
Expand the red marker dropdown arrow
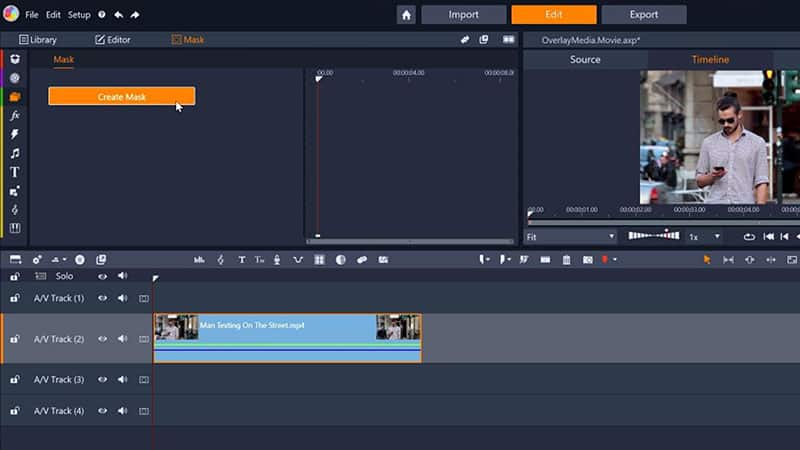pyautogui.click(x=614, y=260)
